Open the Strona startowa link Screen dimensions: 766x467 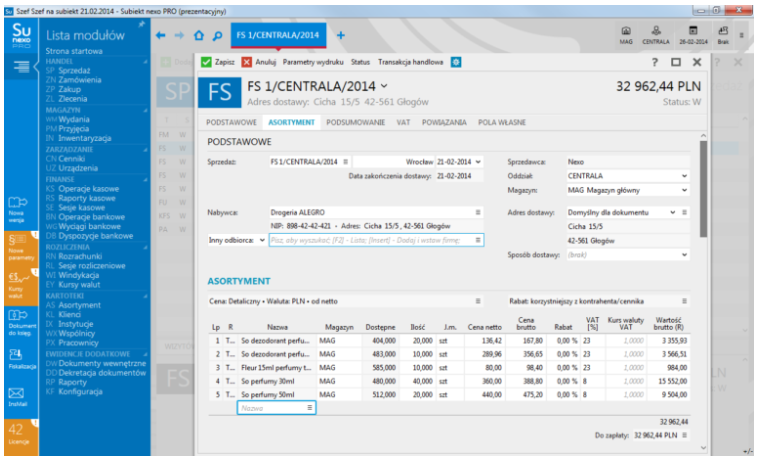(74, 51)
